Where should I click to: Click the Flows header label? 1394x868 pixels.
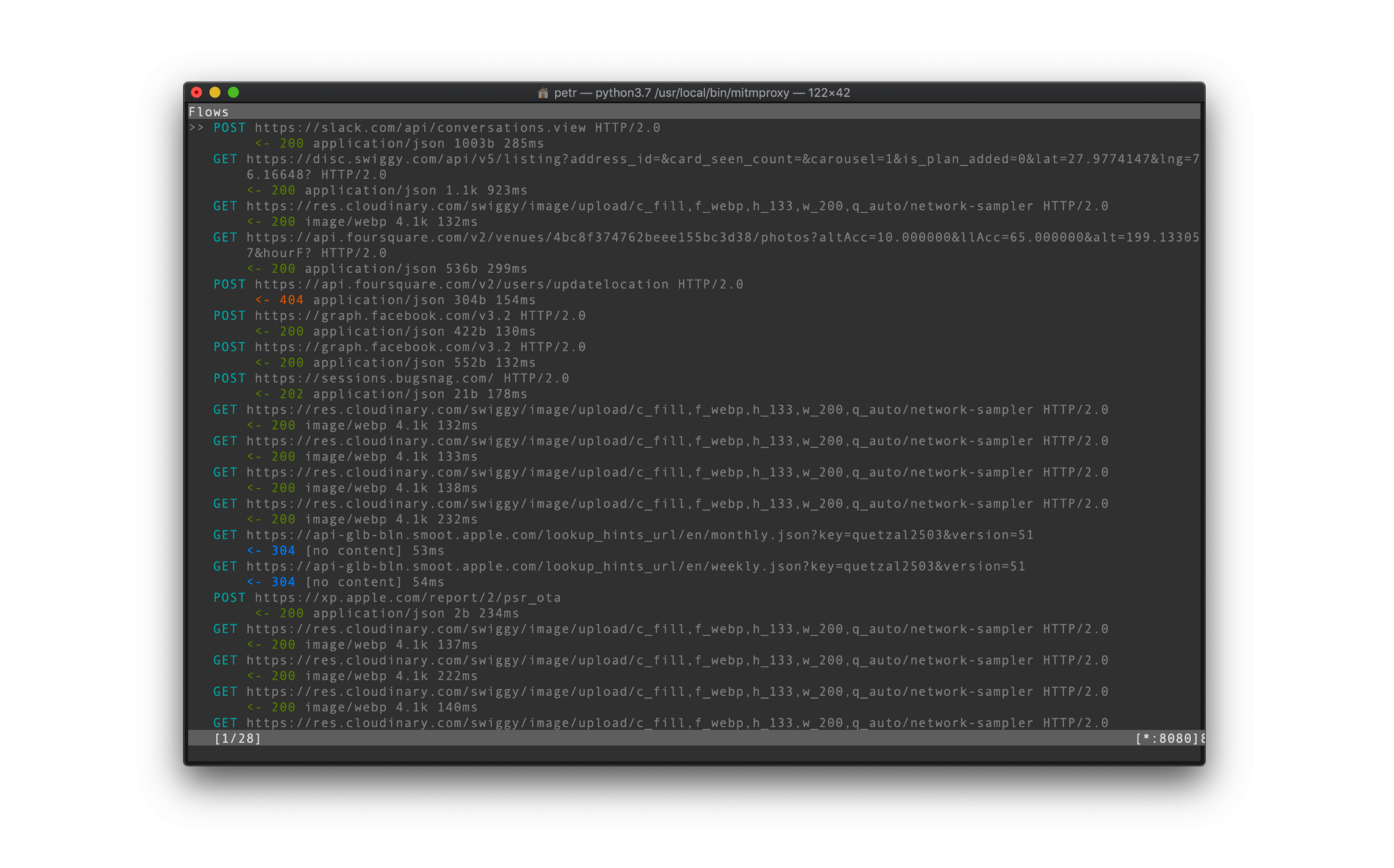point(208,111)
